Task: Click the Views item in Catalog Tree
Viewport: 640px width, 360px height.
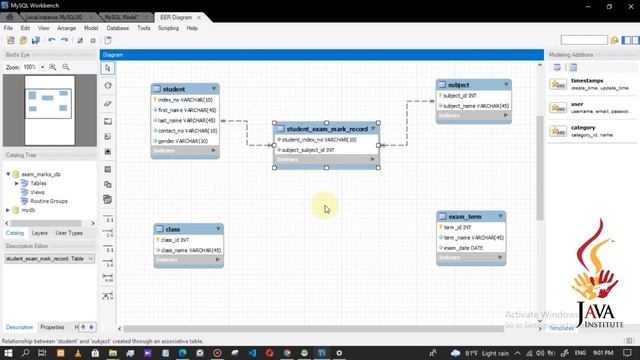Action: coord(37,192)
